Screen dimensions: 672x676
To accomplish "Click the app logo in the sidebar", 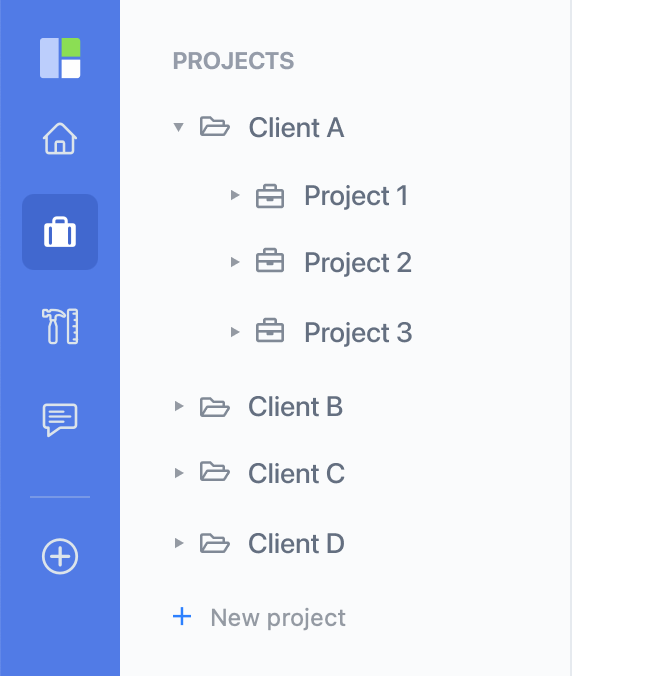I will point(60,58).
